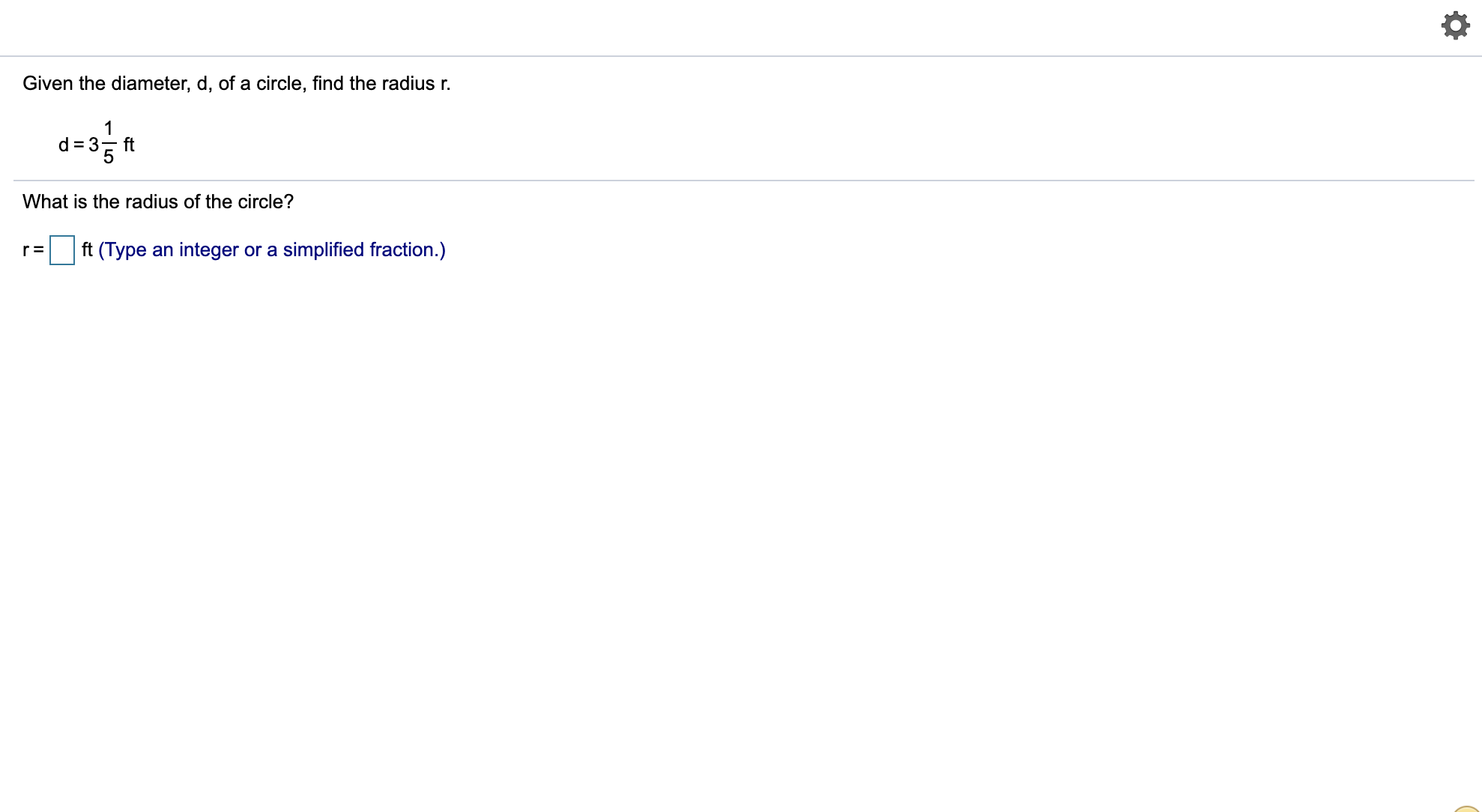Click the word 'What' starting the question
1482x812 pixels.
click(x=45, y=202)
